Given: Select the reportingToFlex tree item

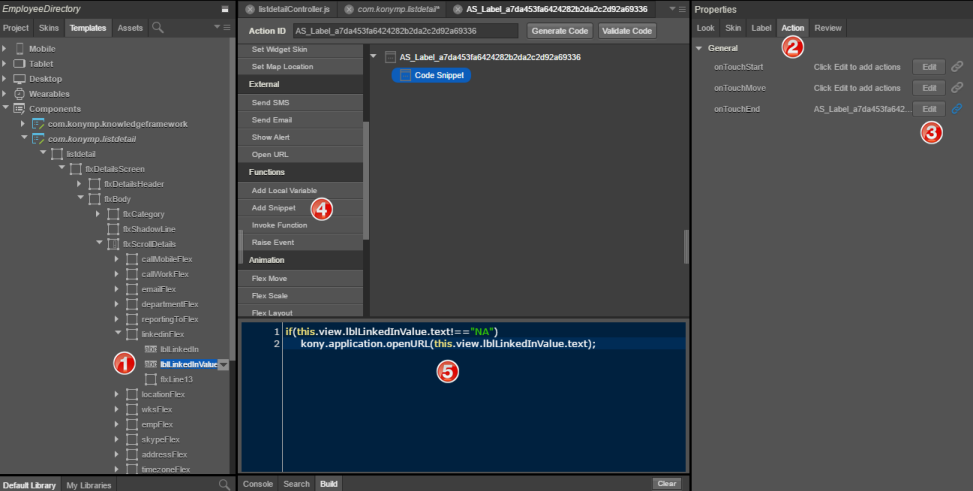Looking at the screenshot, I should tap(169, 319).
